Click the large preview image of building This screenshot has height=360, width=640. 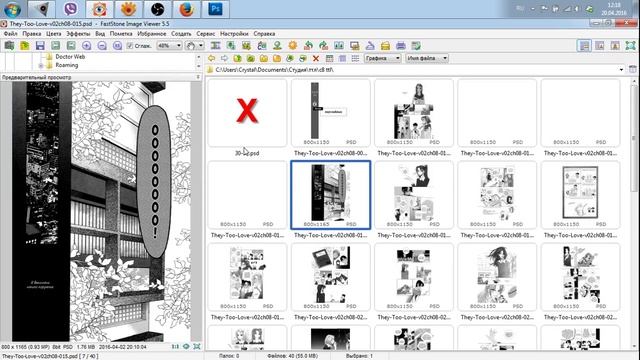tap(101, 211)
